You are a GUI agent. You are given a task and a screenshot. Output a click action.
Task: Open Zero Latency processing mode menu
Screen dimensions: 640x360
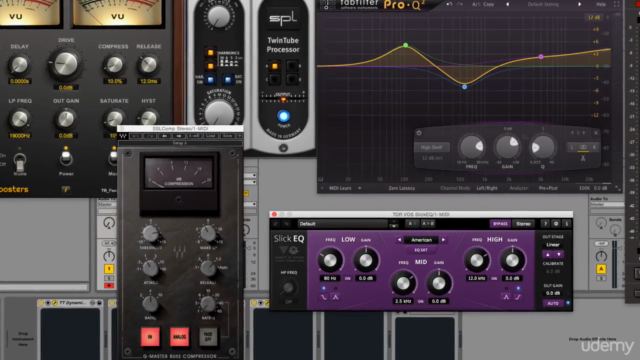[x=402, y=188]
